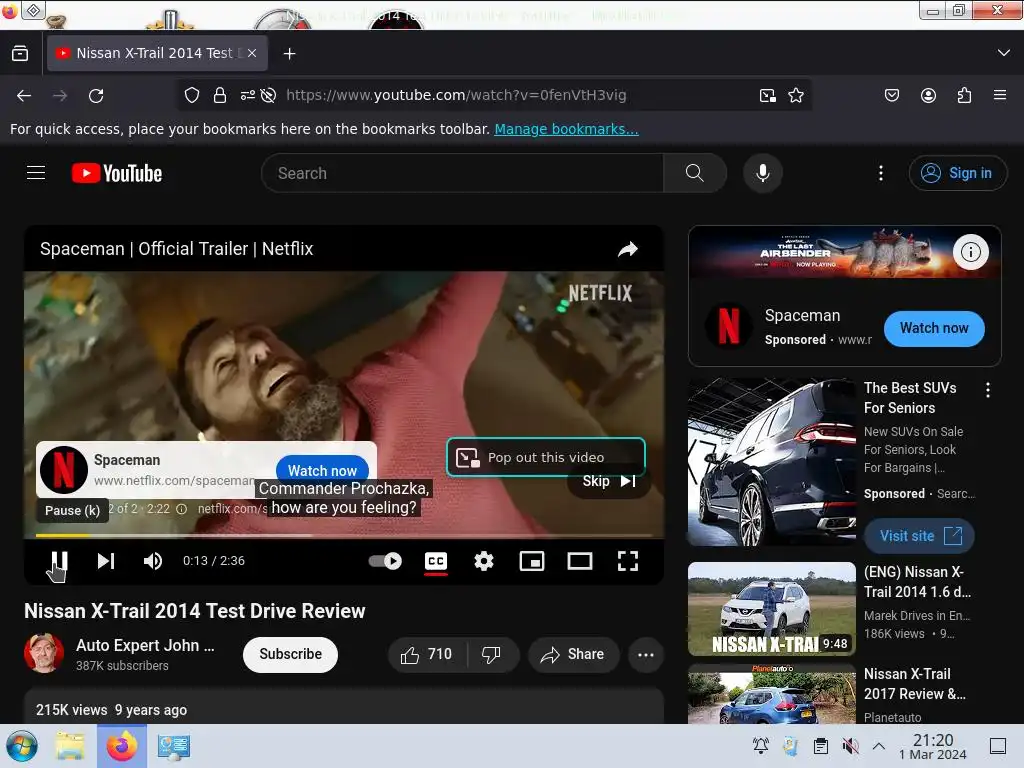Click muted speaker tray icon

[850, 746]
